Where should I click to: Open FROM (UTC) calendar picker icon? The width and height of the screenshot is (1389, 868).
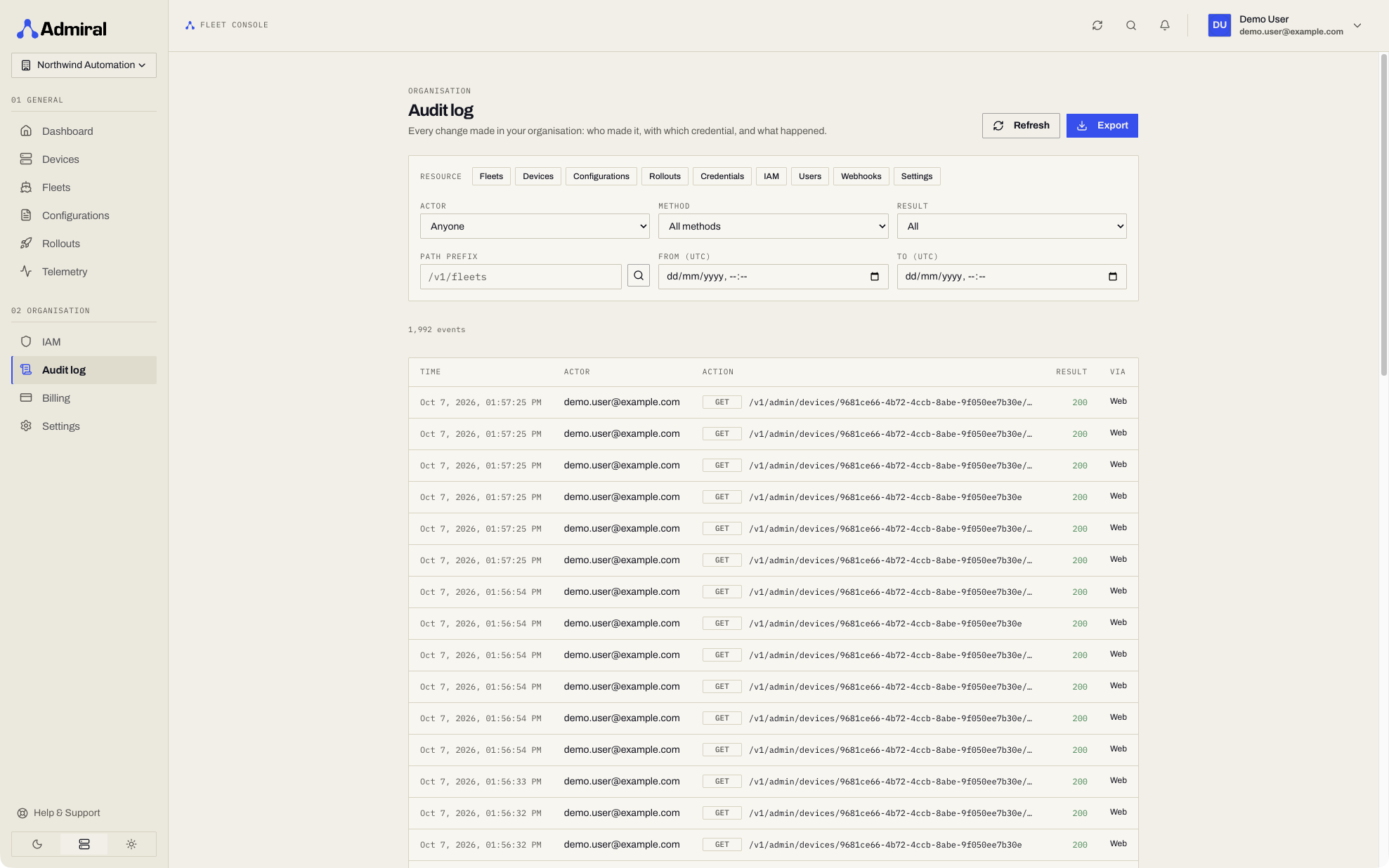pyautogui.click(x=875, y=277)
